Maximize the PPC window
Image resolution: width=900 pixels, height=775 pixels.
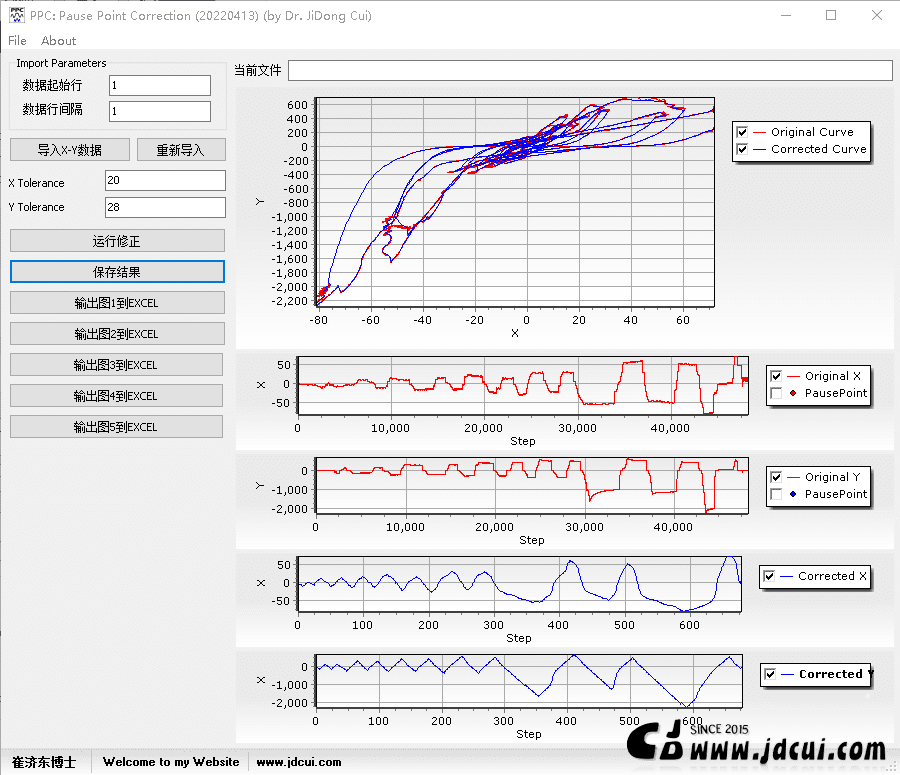(x=831, y=16)
